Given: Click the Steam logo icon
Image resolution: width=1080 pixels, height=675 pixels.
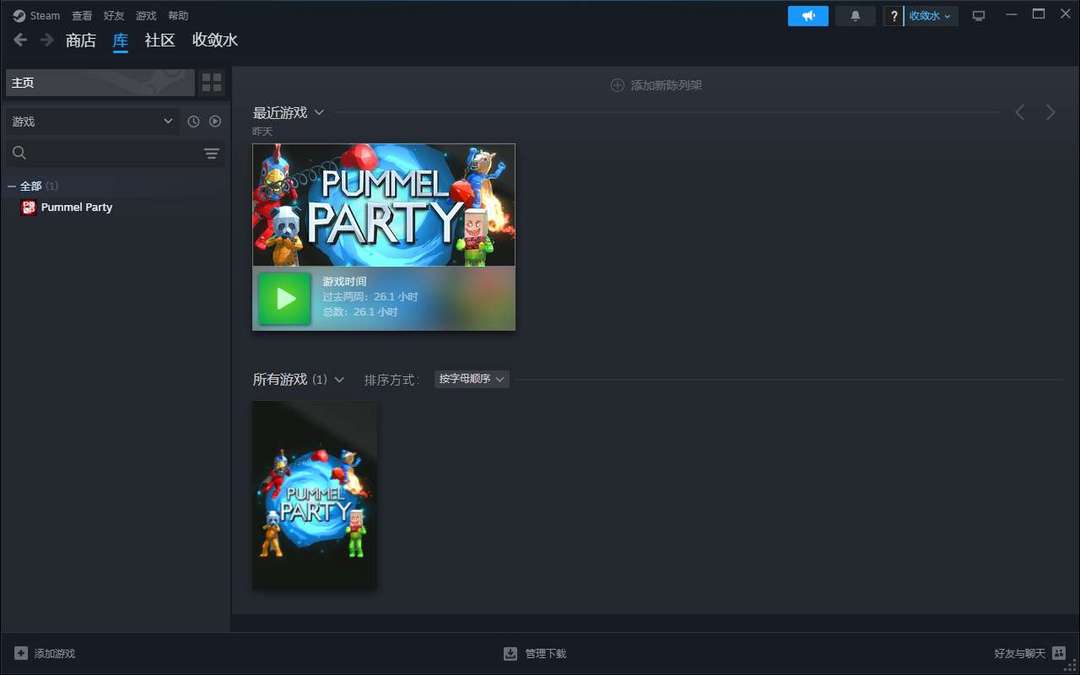Looking at the screenshot, I should tap(19, 16).
